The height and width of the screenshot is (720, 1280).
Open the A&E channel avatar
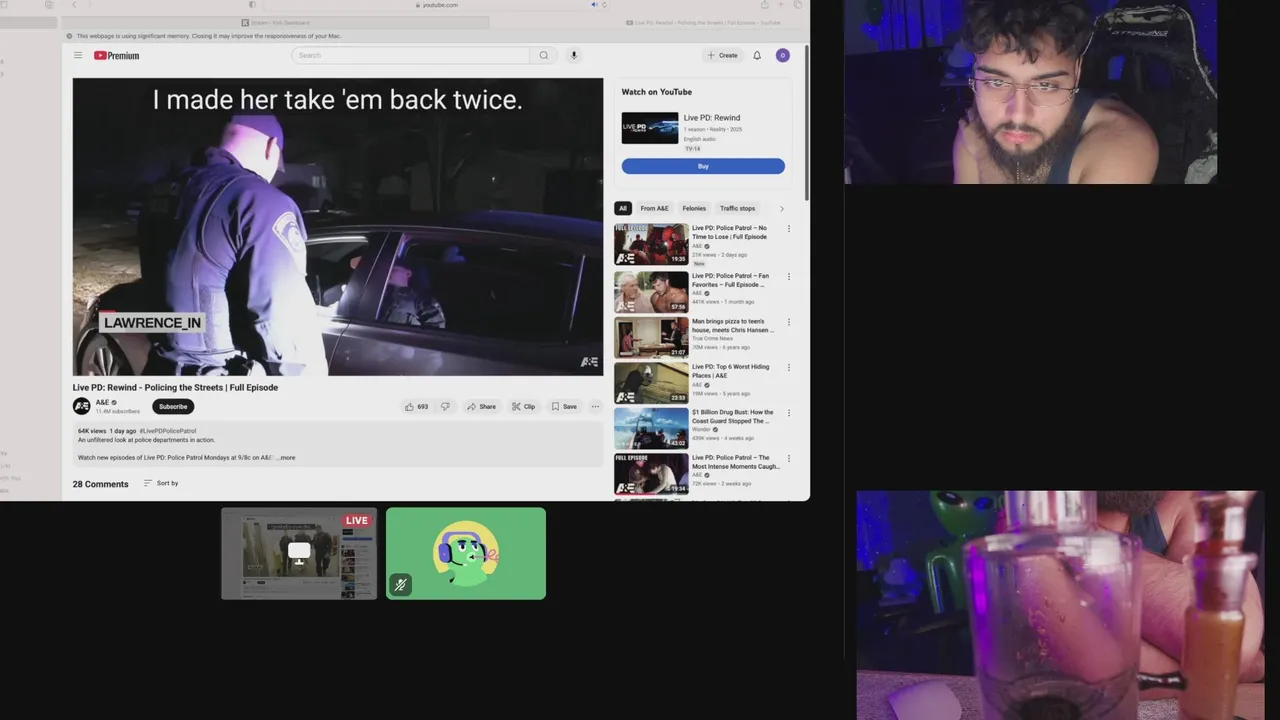[81, 406]
